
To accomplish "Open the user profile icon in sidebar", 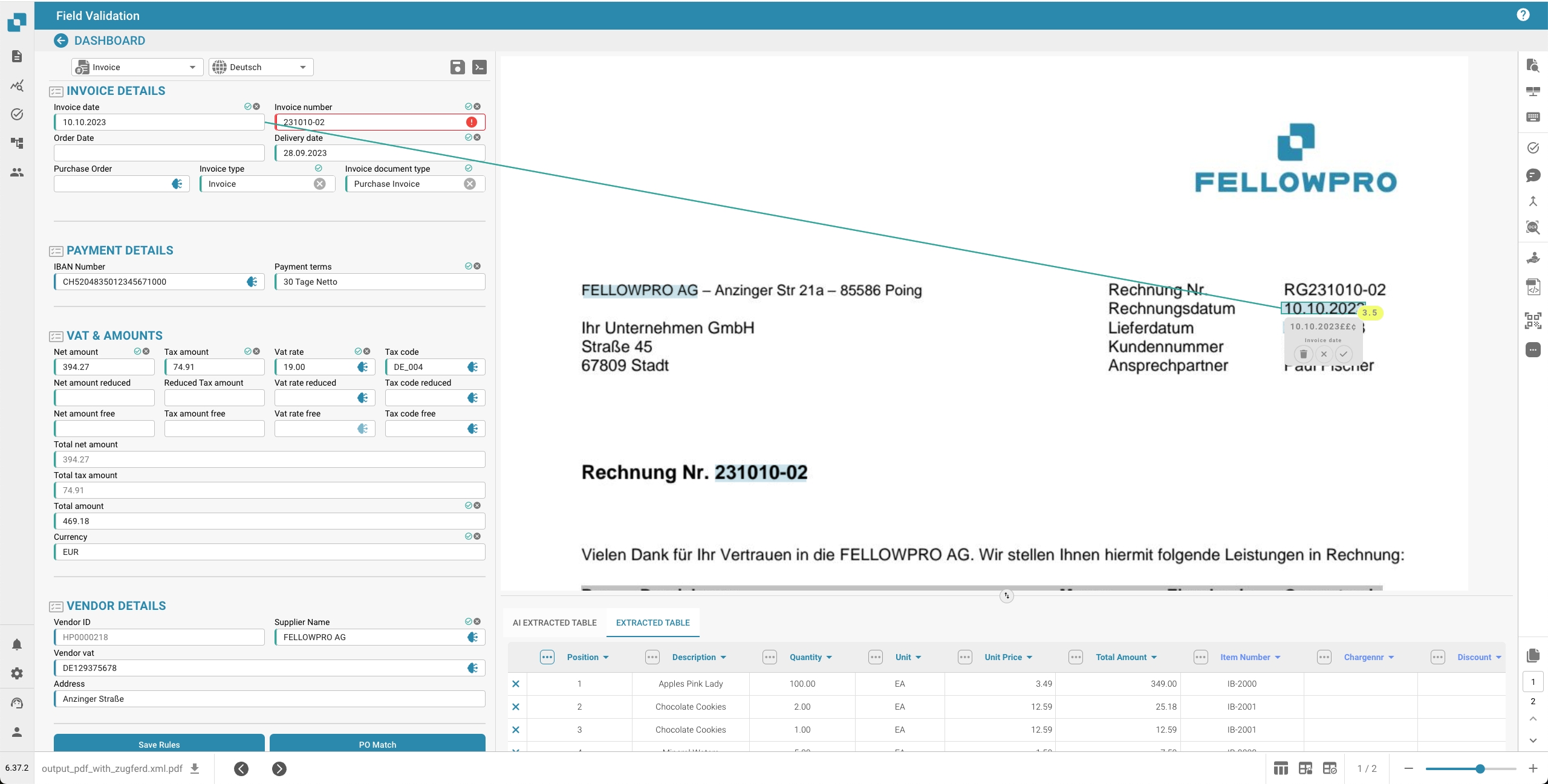I will tap(17, 732).
